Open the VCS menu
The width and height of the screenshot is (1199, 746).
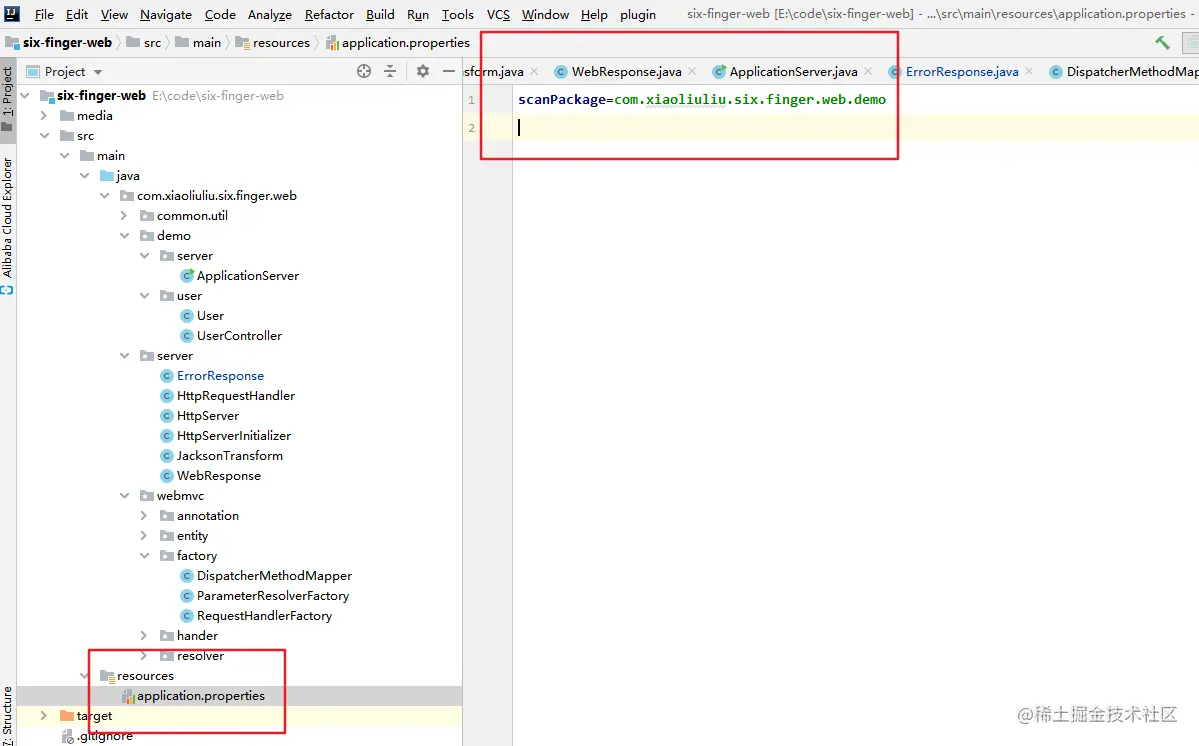pos(498,15)
